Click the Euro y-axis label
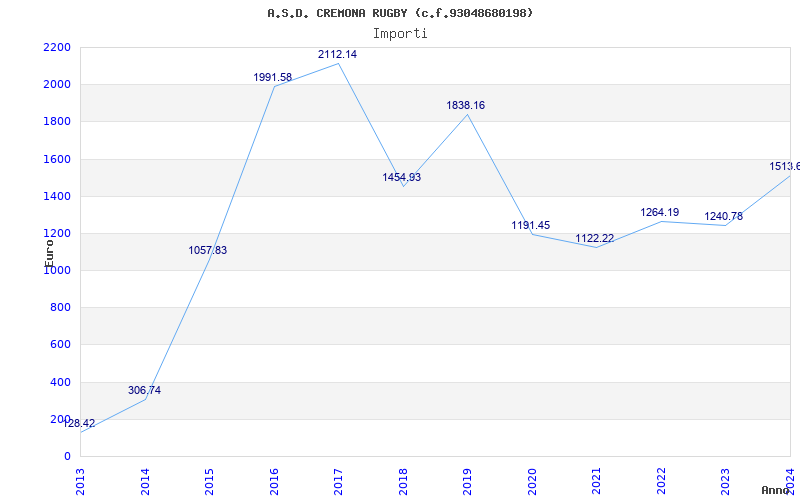 49,253
